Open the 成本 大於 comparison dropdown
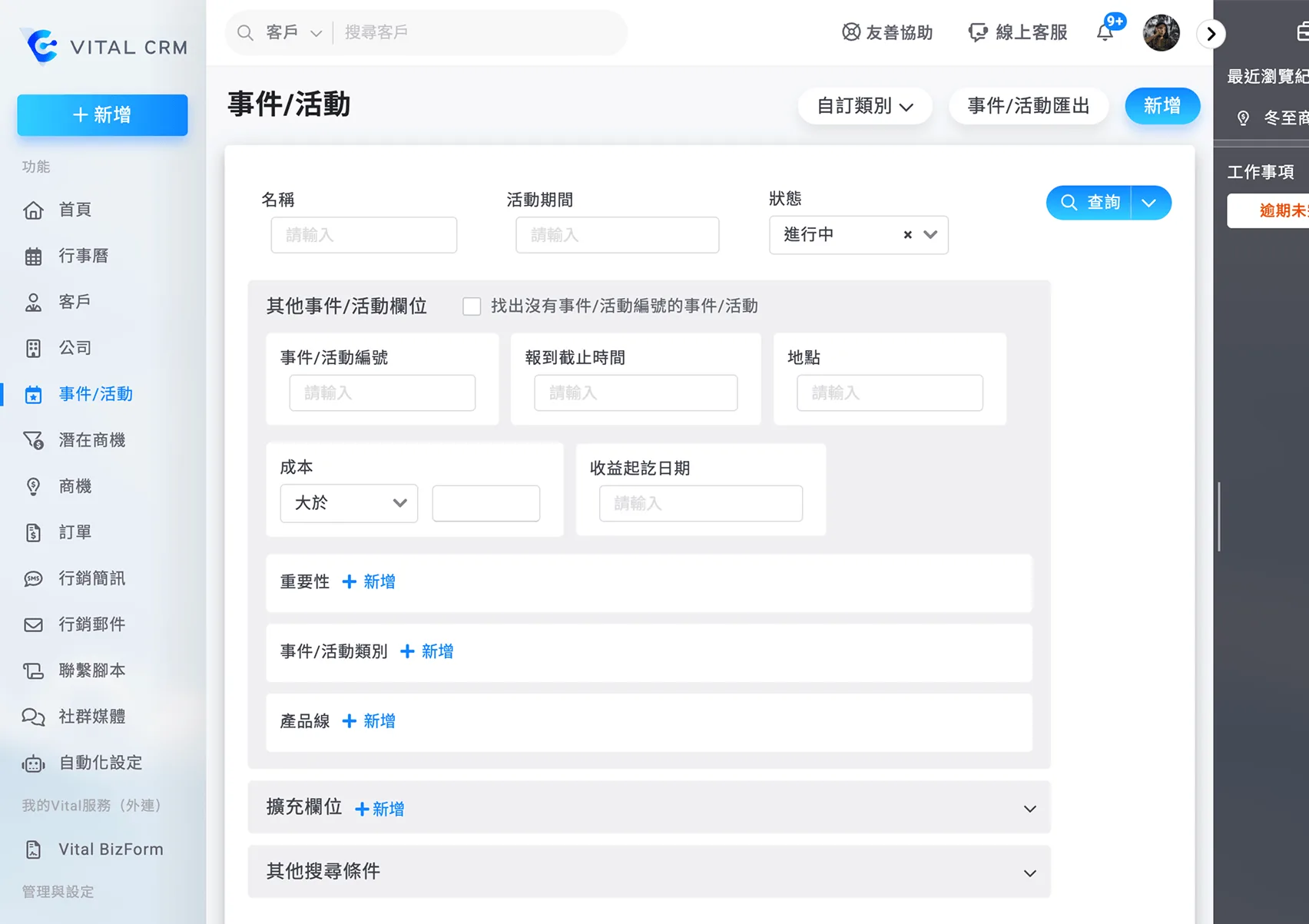 (349, 503)
